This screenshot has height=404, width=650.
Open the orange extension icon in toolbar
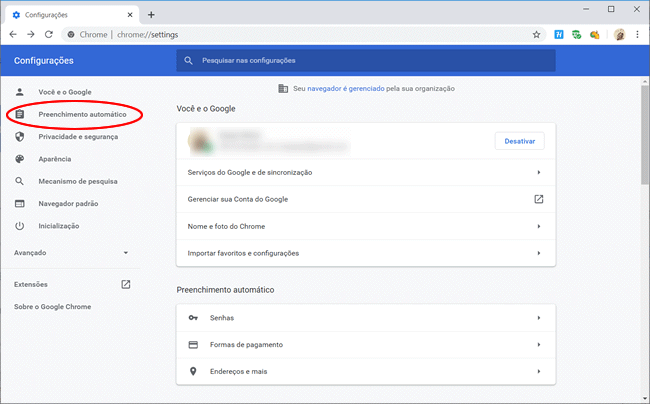pyautogui.click(x=595, y=35)
